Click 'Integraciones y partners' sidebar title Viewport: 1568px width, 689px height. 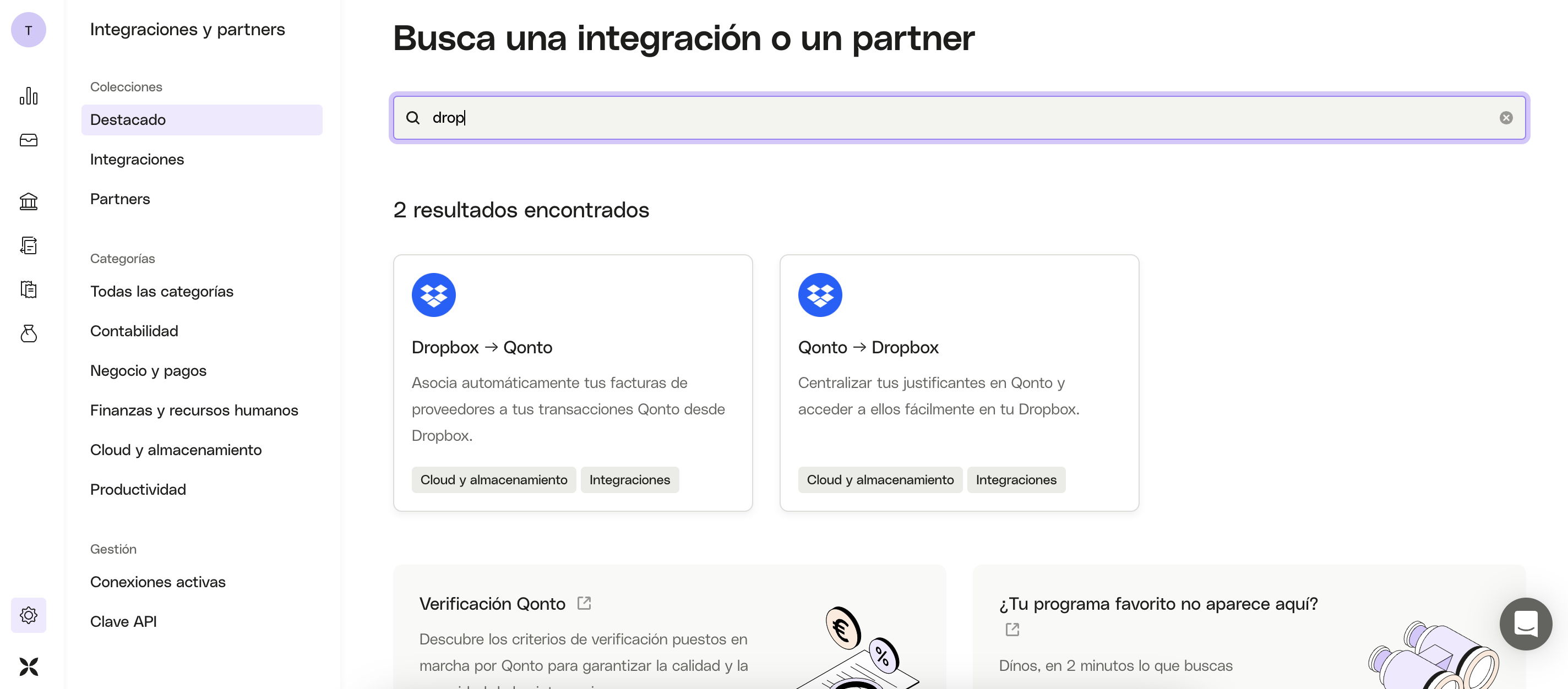tap(188, 29)
